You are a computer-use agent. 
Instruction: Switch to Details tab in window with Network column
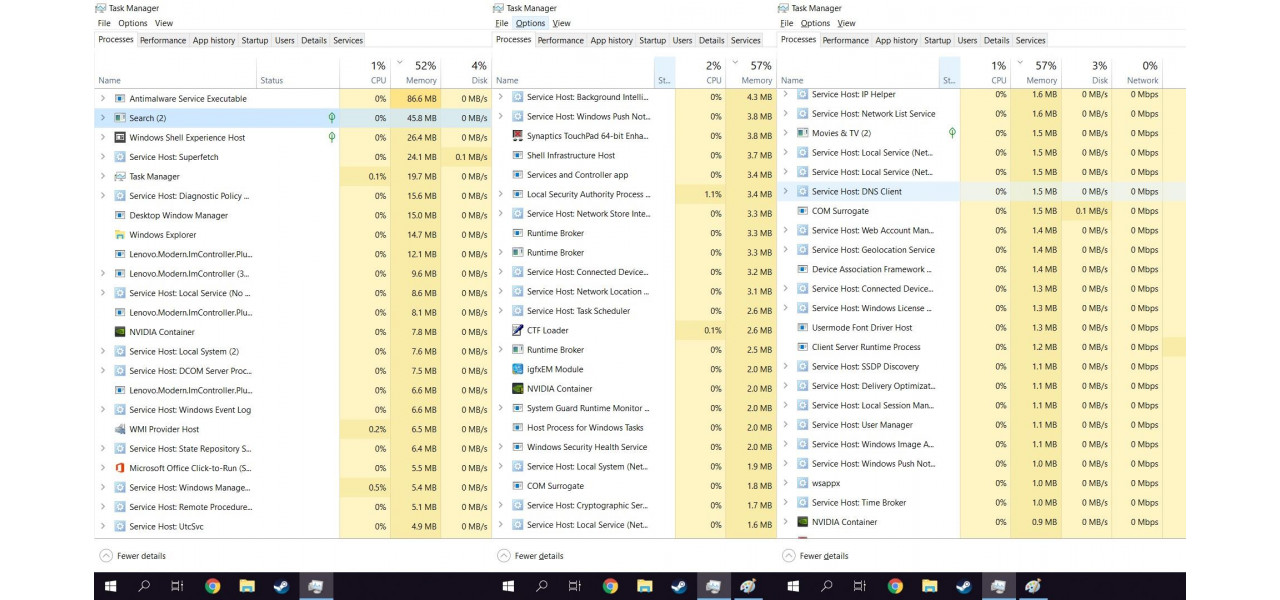(x=996, y=40)
